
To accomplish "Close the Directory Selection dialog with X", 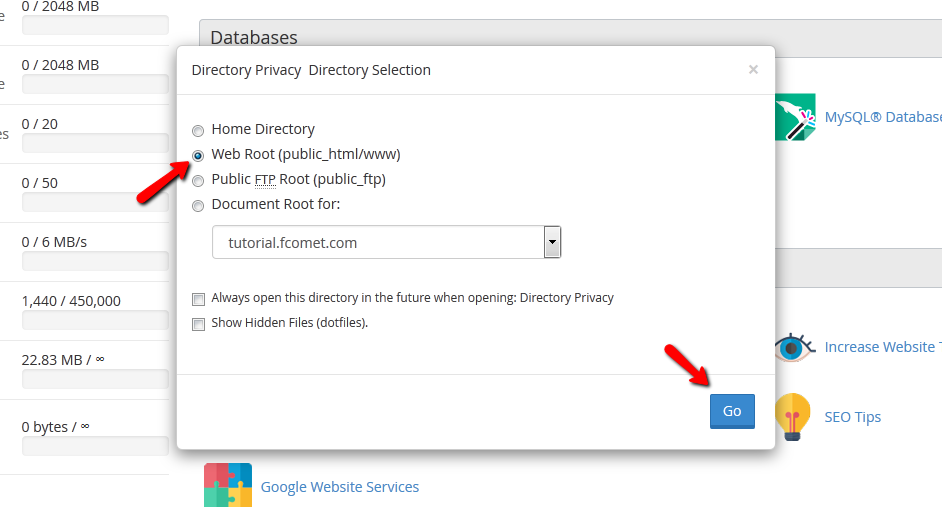I will pos(753,69).
